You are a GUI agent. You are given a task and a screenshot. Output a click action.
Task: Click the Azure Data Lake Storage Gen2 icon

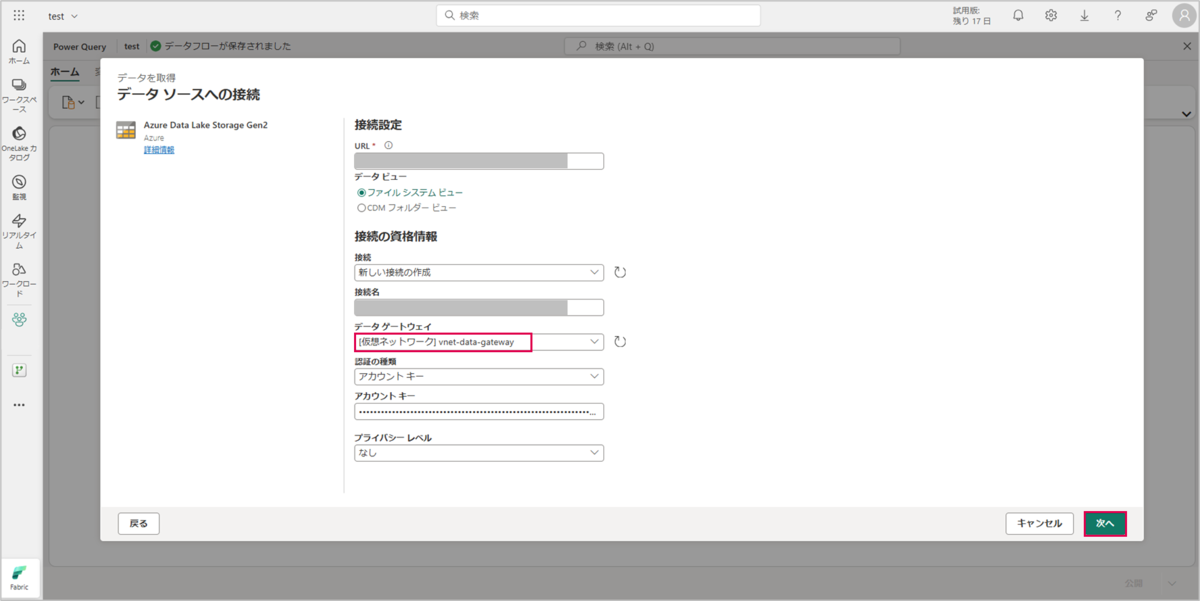tap(126, 130)
